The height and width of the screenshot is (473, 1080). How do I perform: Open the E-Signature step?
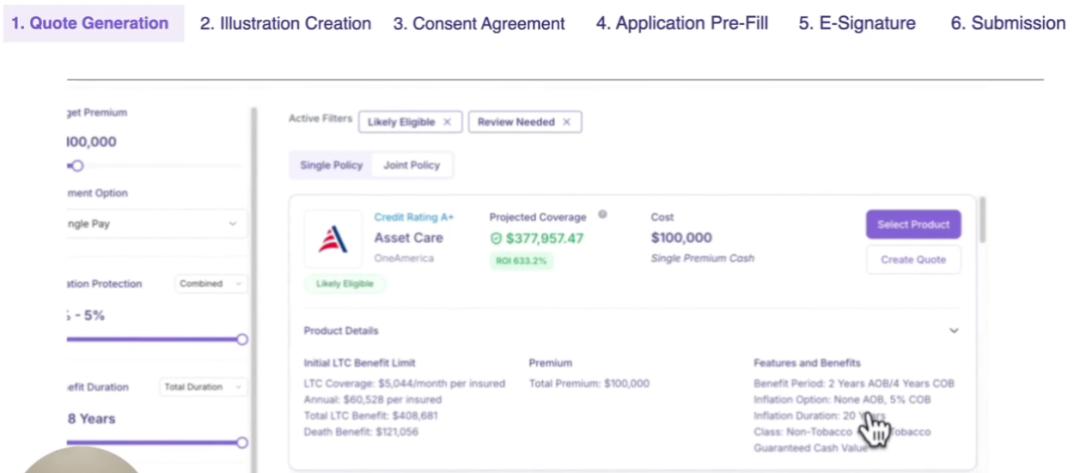point(856,23)
